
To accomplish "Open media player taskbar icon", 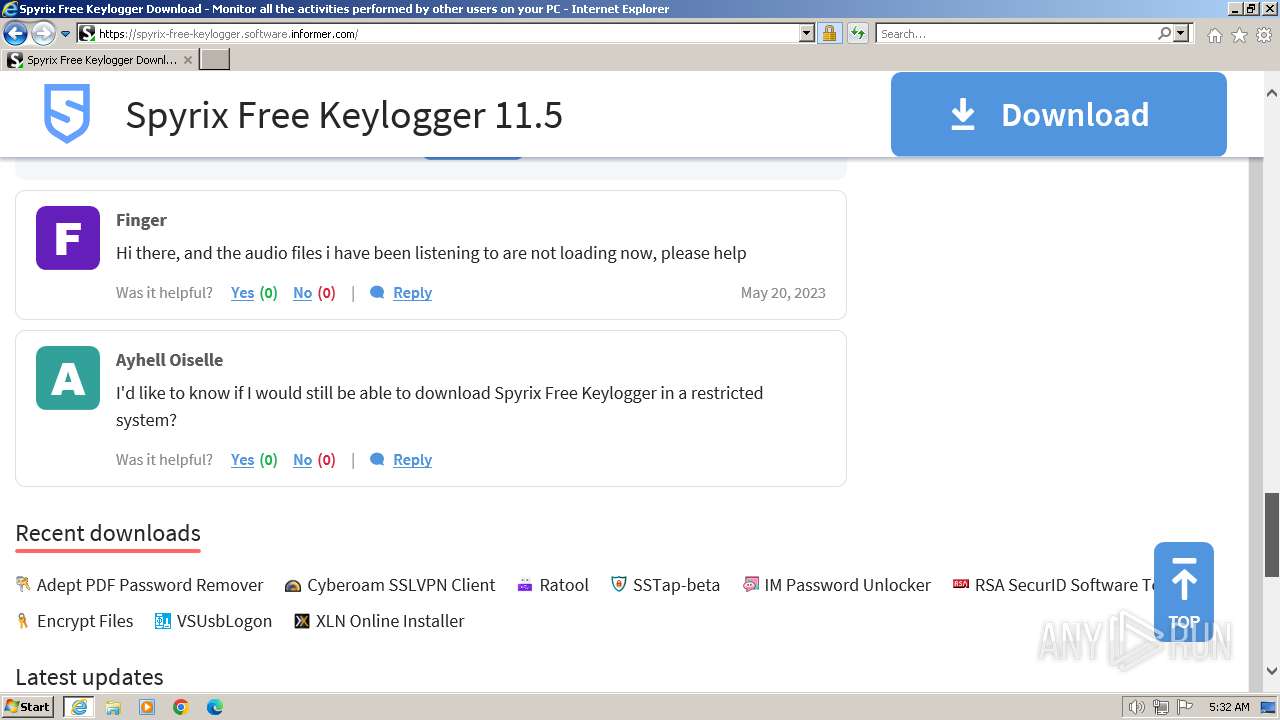I will (x=147, y=707).
